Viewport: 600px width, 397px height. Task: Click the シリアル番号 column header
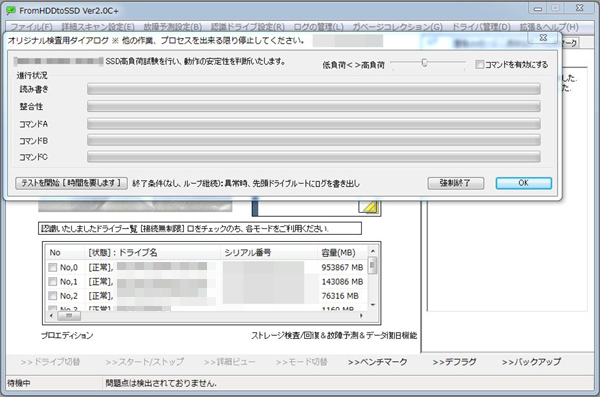coord(269,253)
